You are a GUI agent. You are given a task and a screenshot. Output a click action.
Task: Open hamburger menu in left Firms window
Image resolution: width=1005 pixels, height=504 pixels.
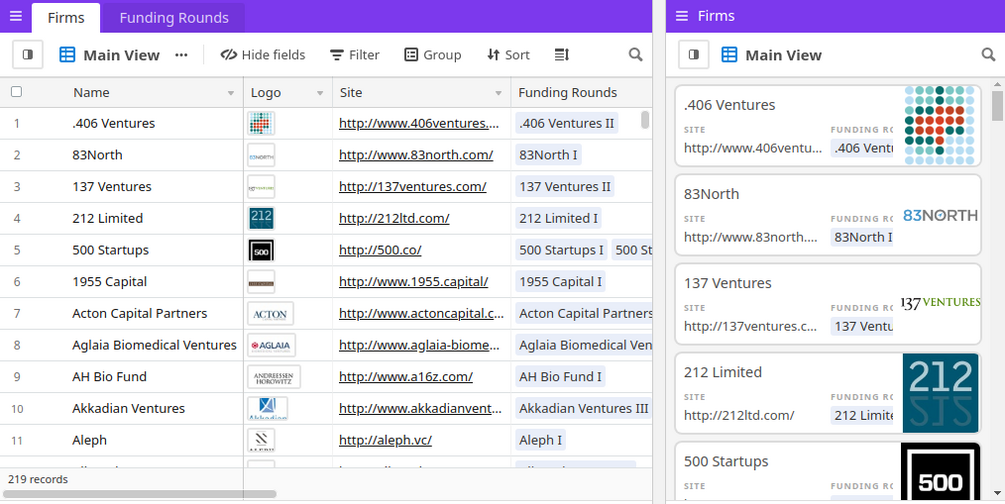15,16
